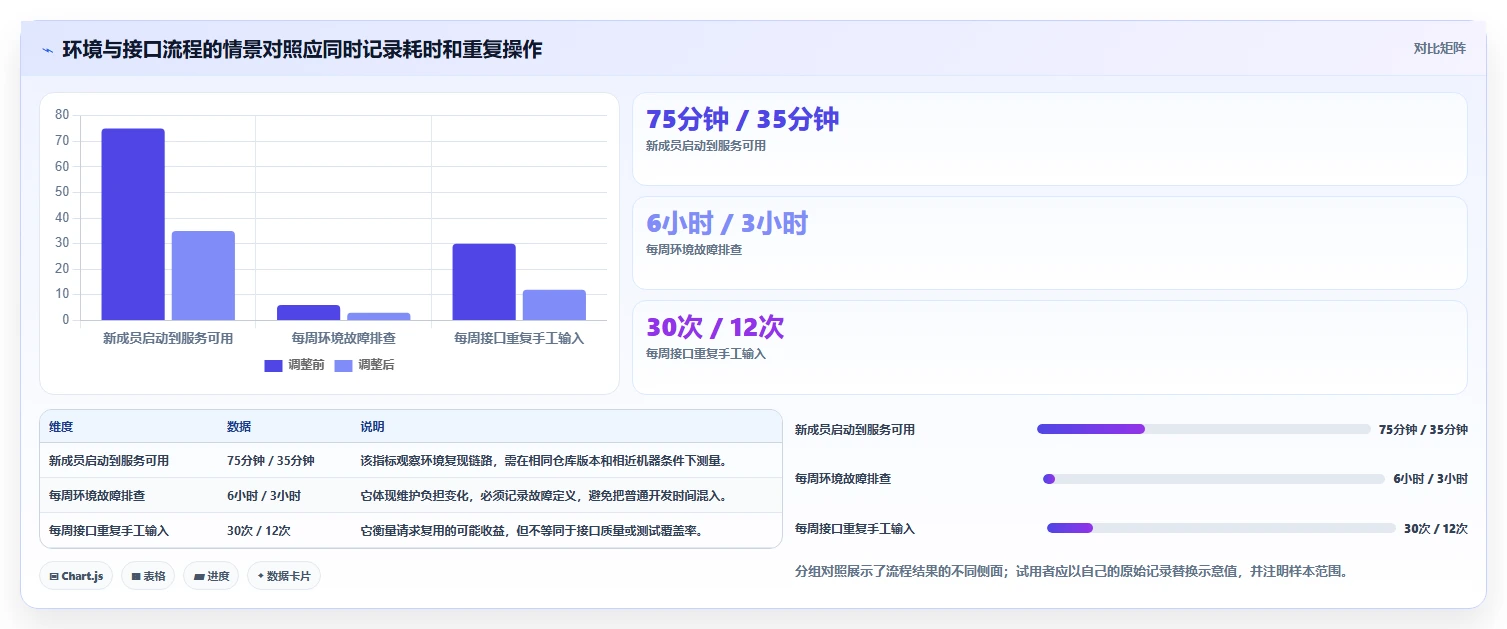
Task: Click the 表格 tag chip
Action: tap(148, 576)
